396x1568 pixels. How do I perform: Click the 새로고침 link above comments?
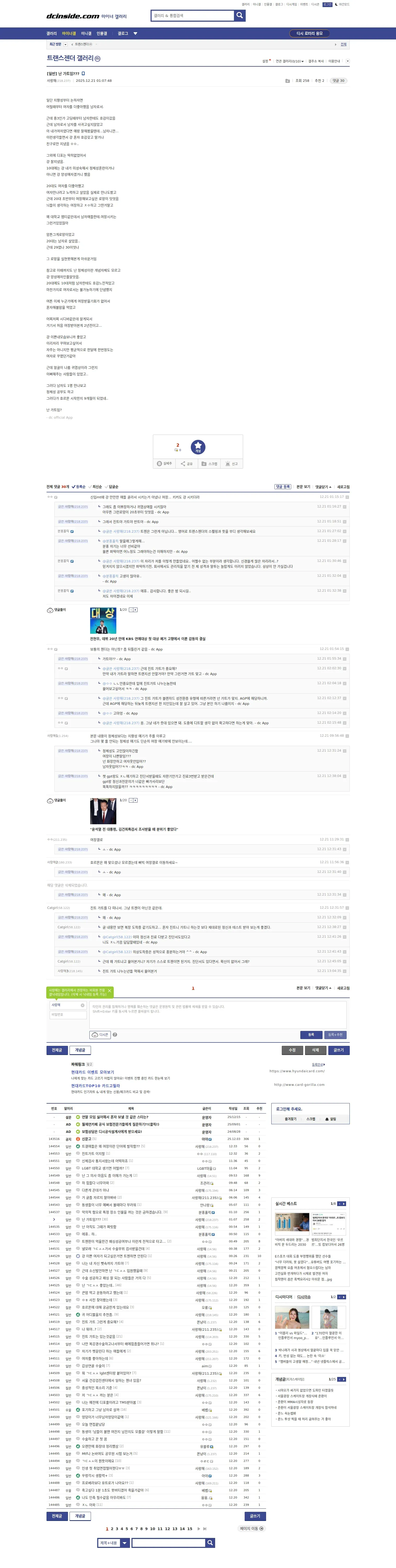[x=344, y=487]
